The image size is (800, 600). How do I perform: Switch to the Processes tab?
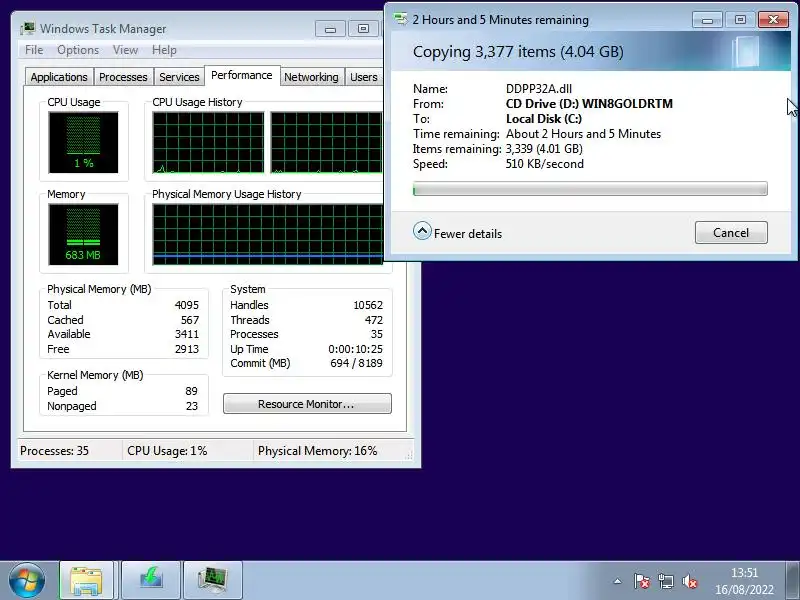click(123, 77)
